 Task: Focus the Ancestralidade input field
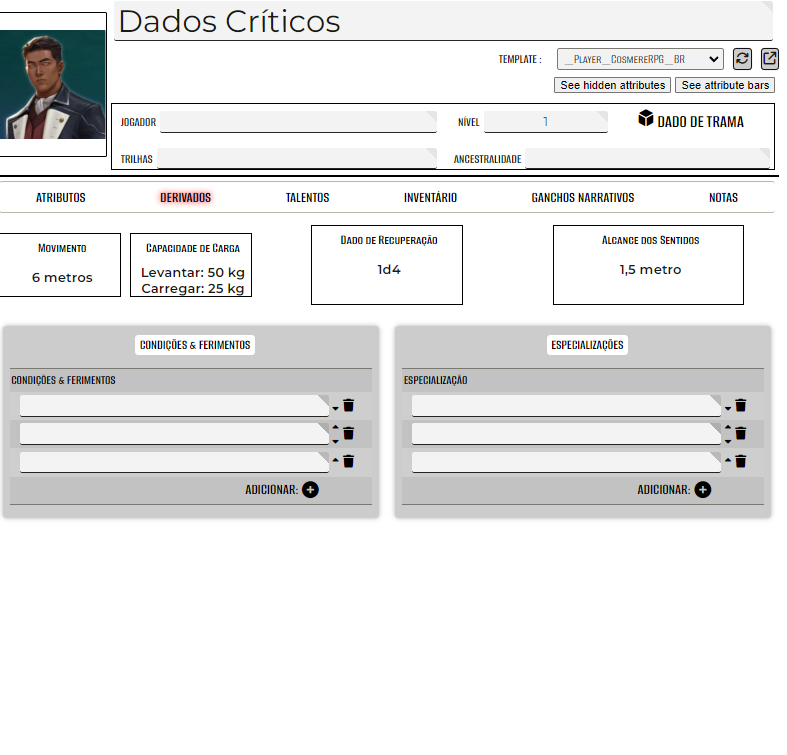(647, 158)
